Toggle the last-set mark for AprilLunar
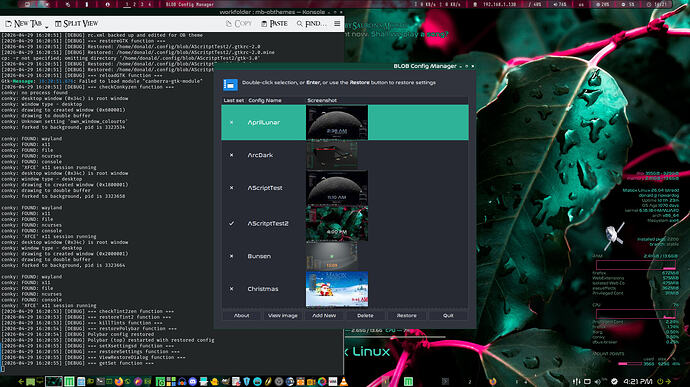Image resolution: width=690 pixels, height=387 pixels. click(x=231, y=122)
